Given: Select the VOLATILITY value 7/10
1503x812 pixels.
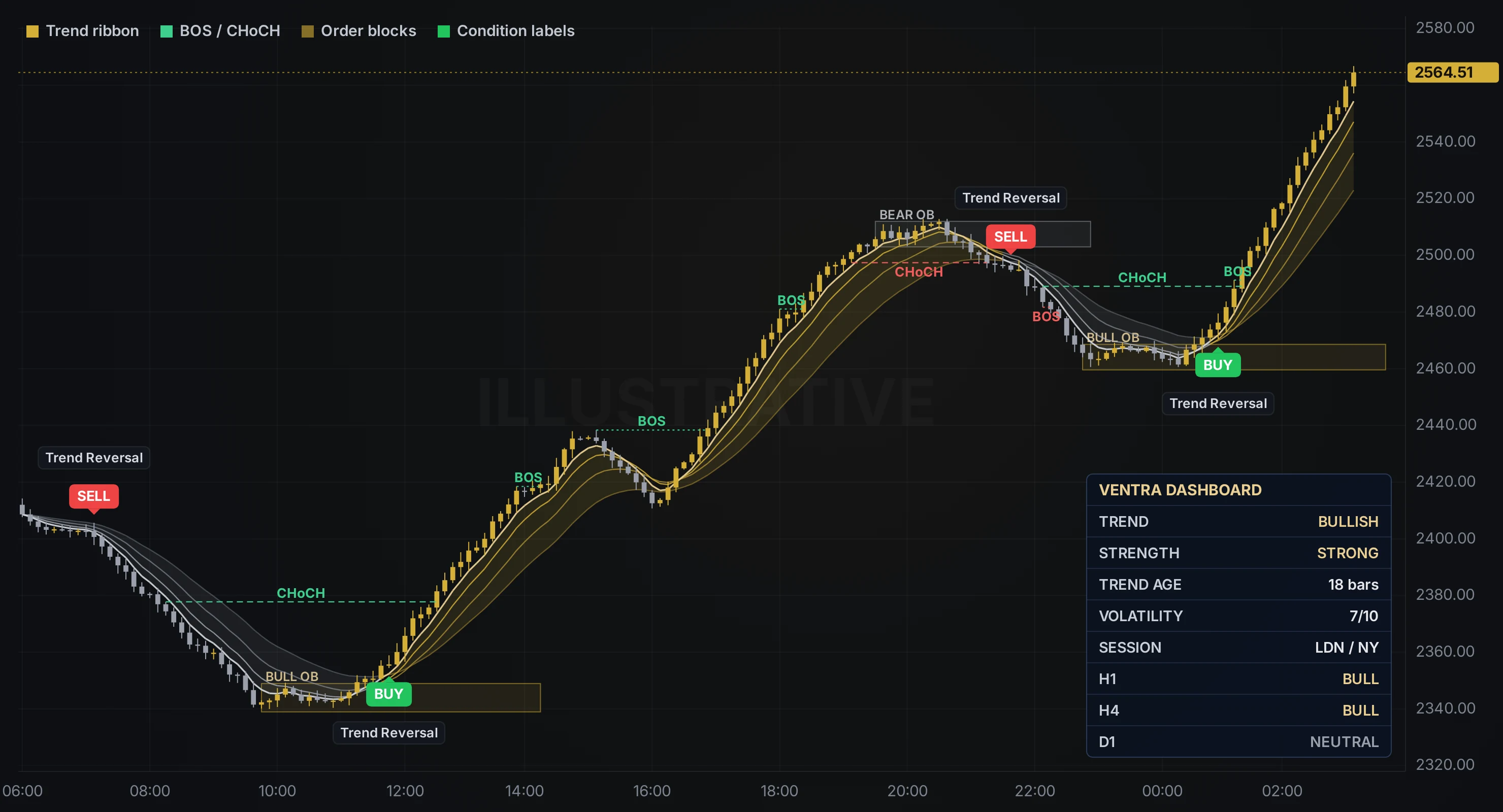Looking at the screenshot, I should click(1363, 616).
